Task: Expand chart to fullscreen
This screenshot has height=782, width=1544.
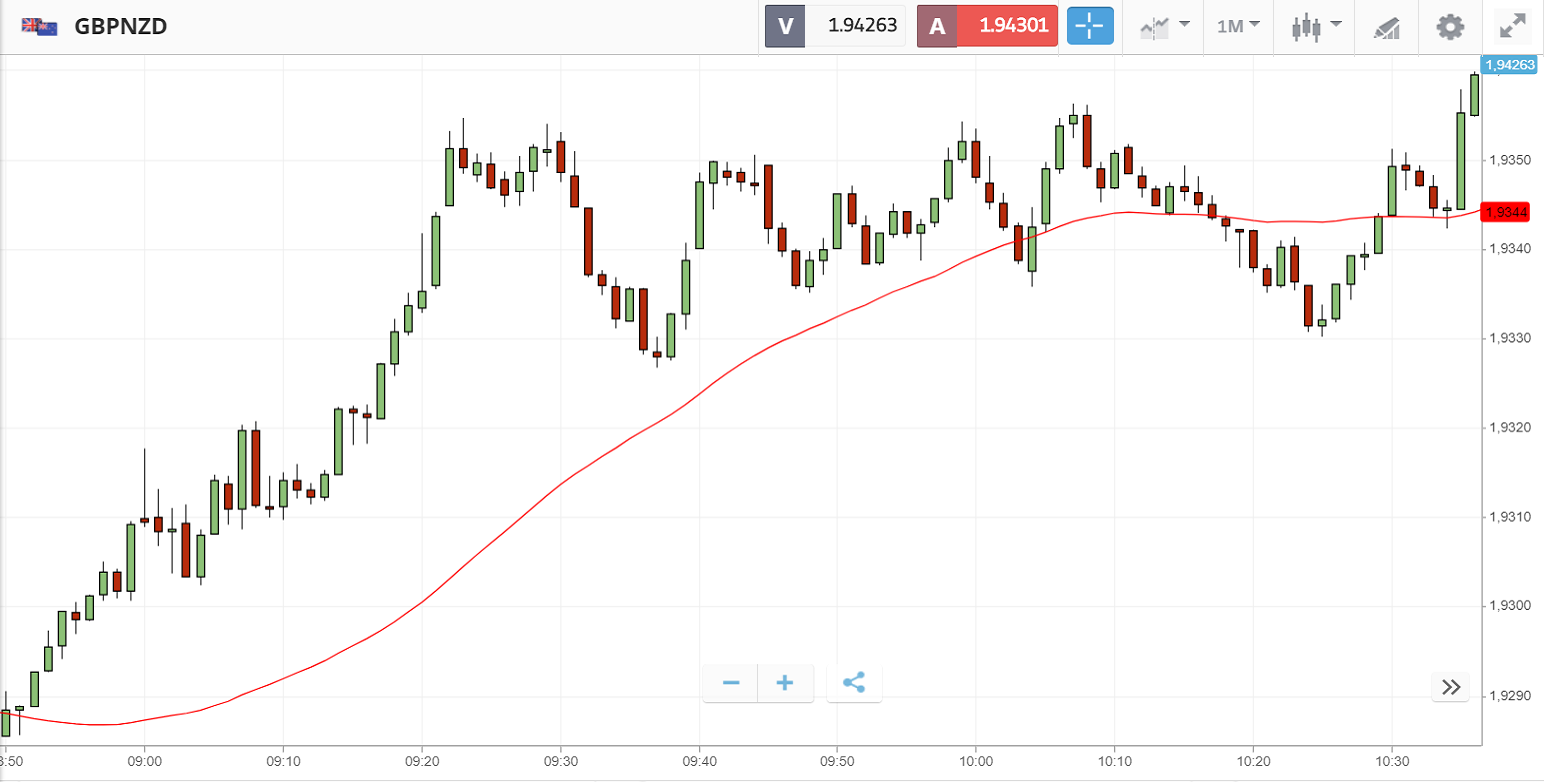Action: (x=1511, y=26)
